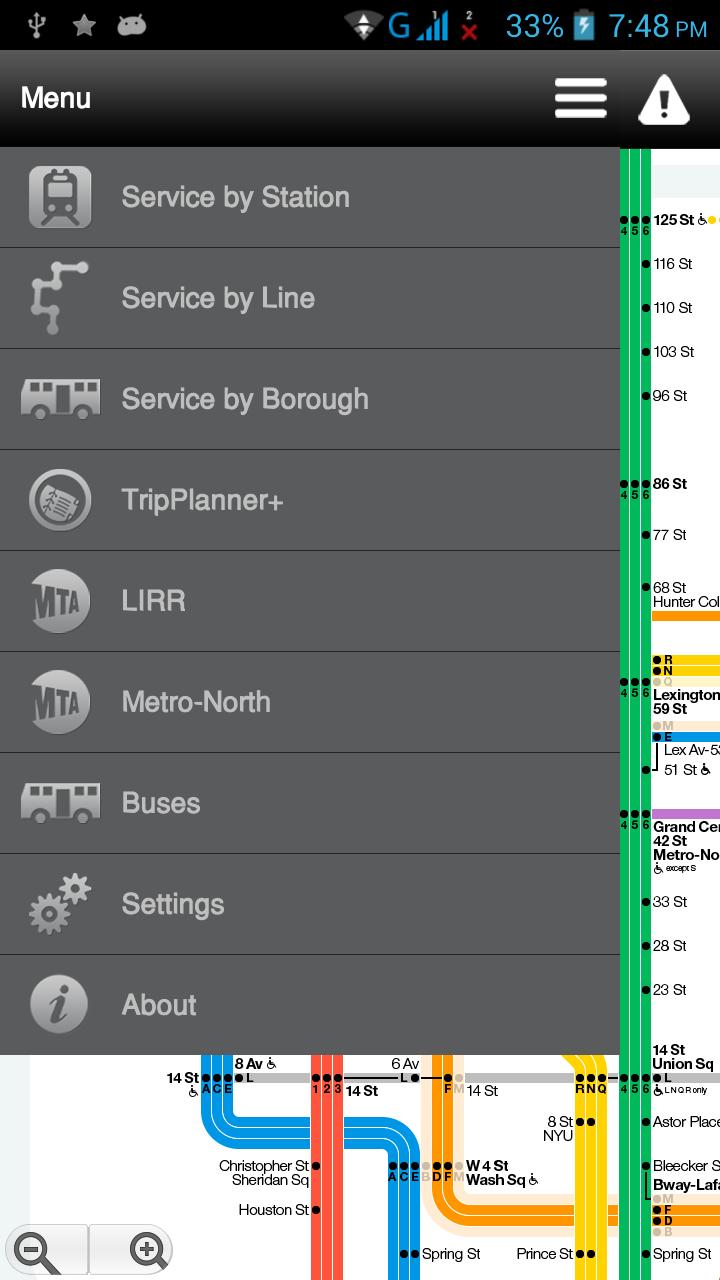Tap the train icon beside Service by Station
Viewport: 720px width, 1280px height.
[60, 197]
